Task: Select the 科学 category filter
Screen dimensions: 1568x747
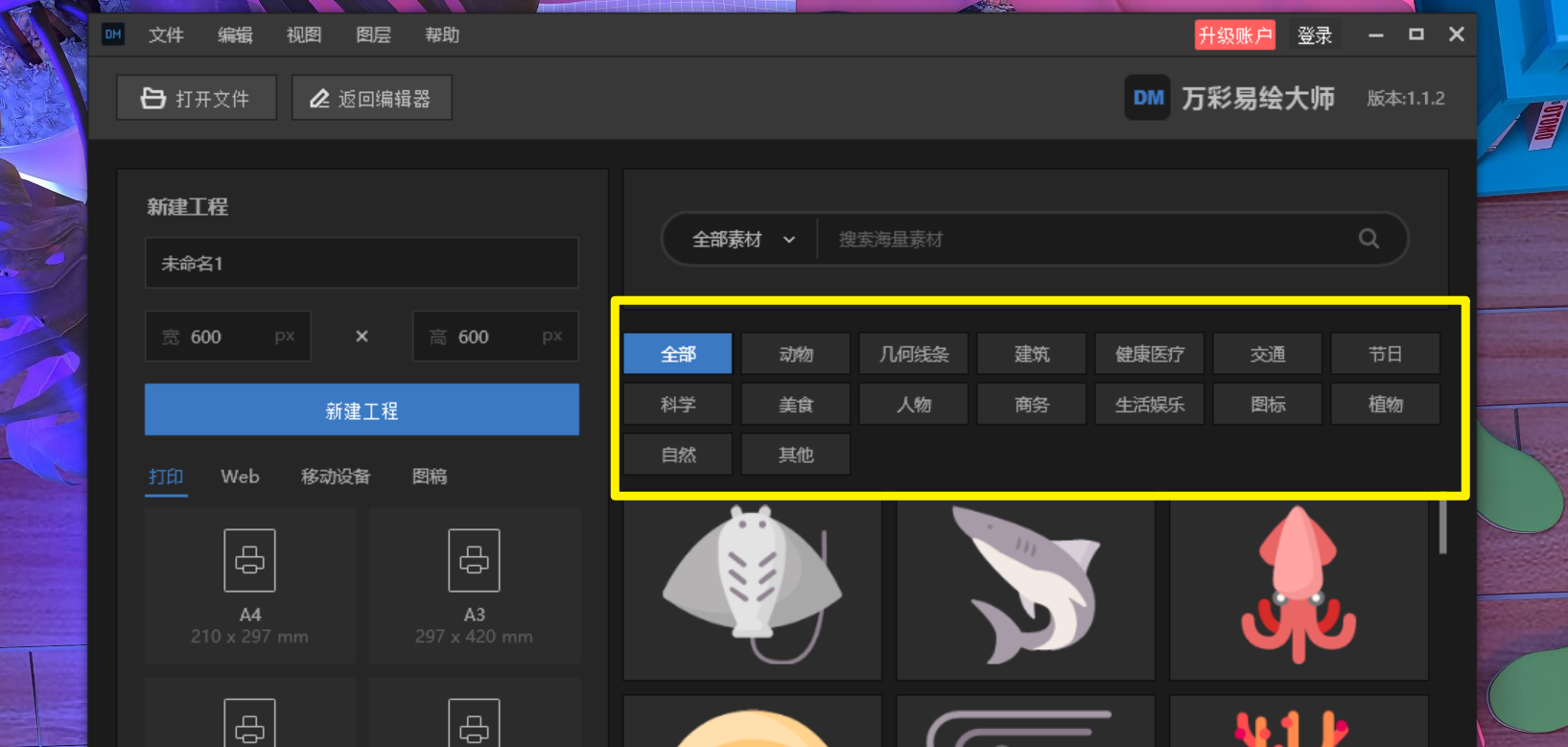Action: pyautogui.click(x=678, y=405)
